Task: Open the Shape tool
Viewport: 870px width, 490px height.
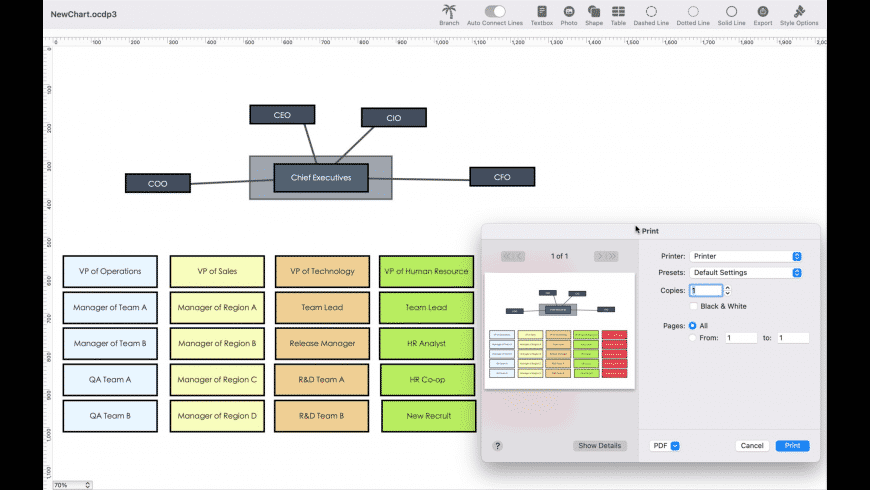Action: click(594, 11)
